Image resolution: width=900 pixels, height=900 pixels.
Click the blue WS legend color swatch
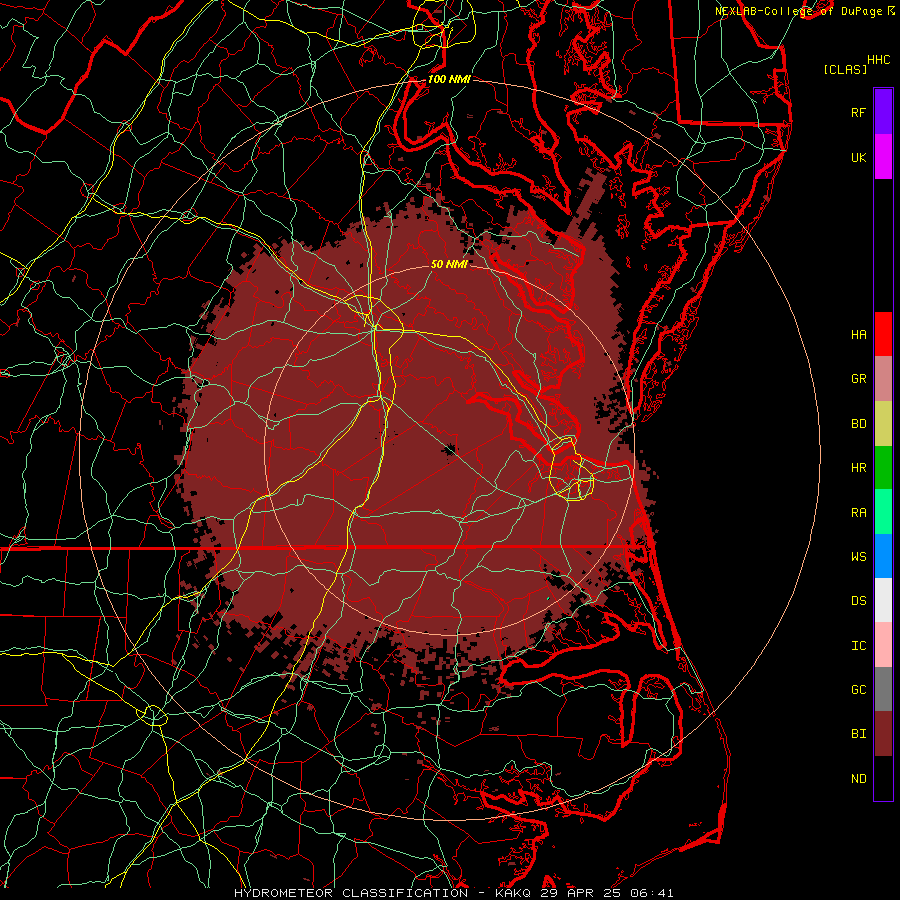(883, 556)
